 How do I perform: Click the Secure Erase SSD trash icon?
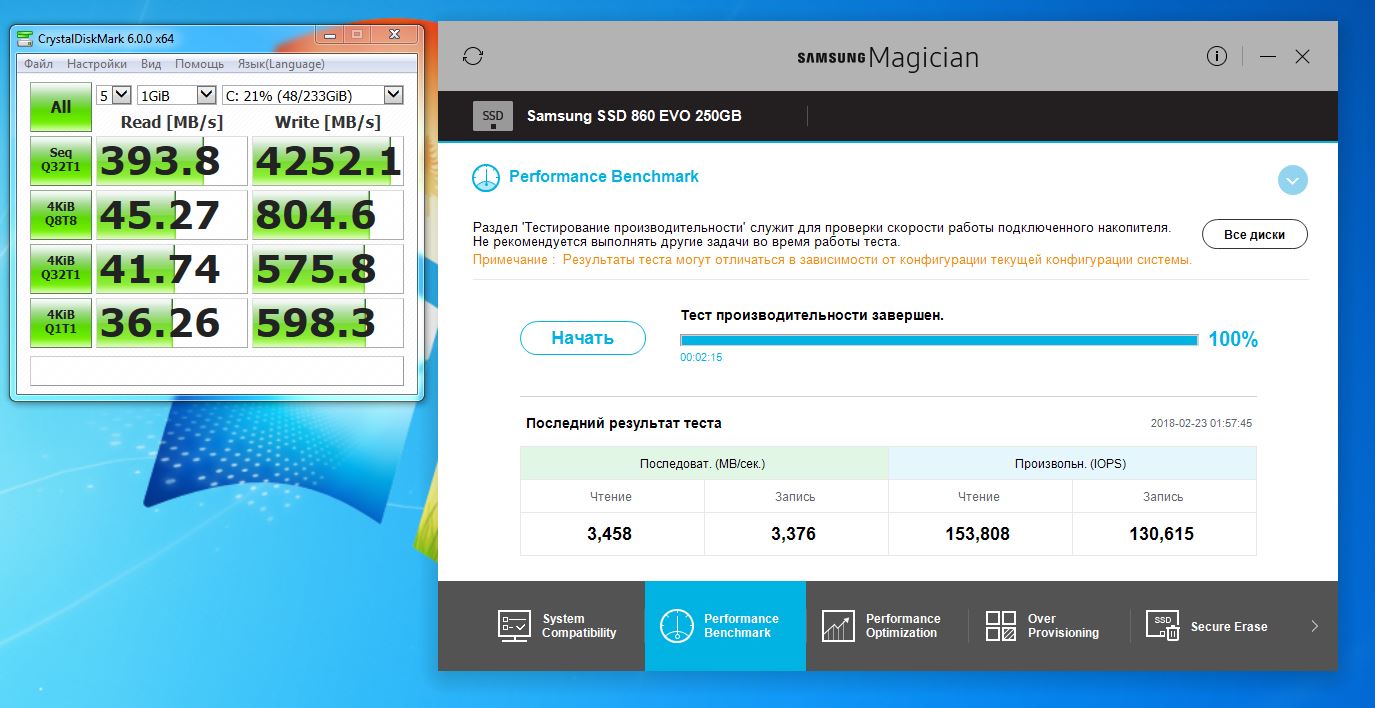click(1163, 626)
